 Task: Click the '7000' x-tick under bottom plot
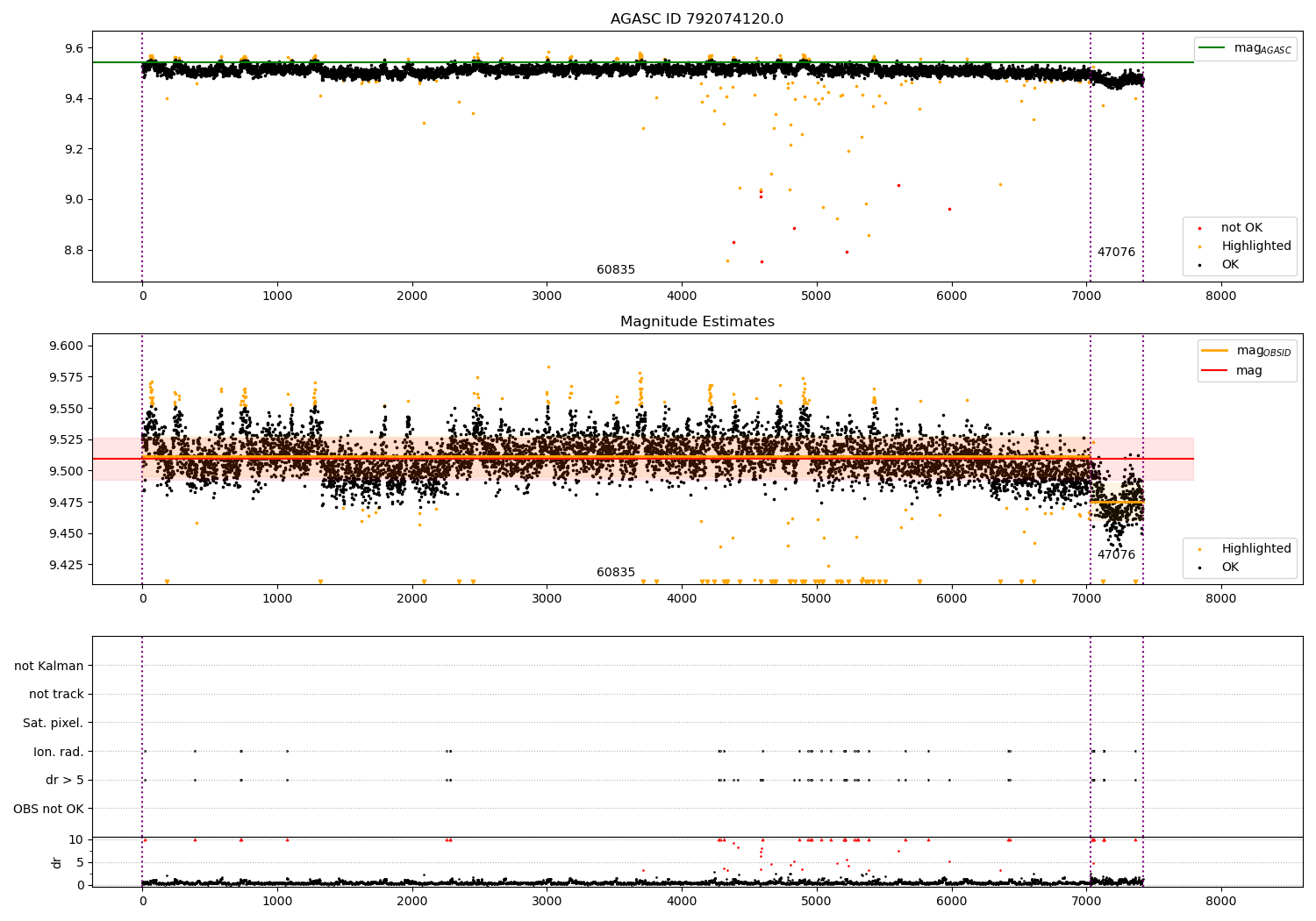point(1086,902)
